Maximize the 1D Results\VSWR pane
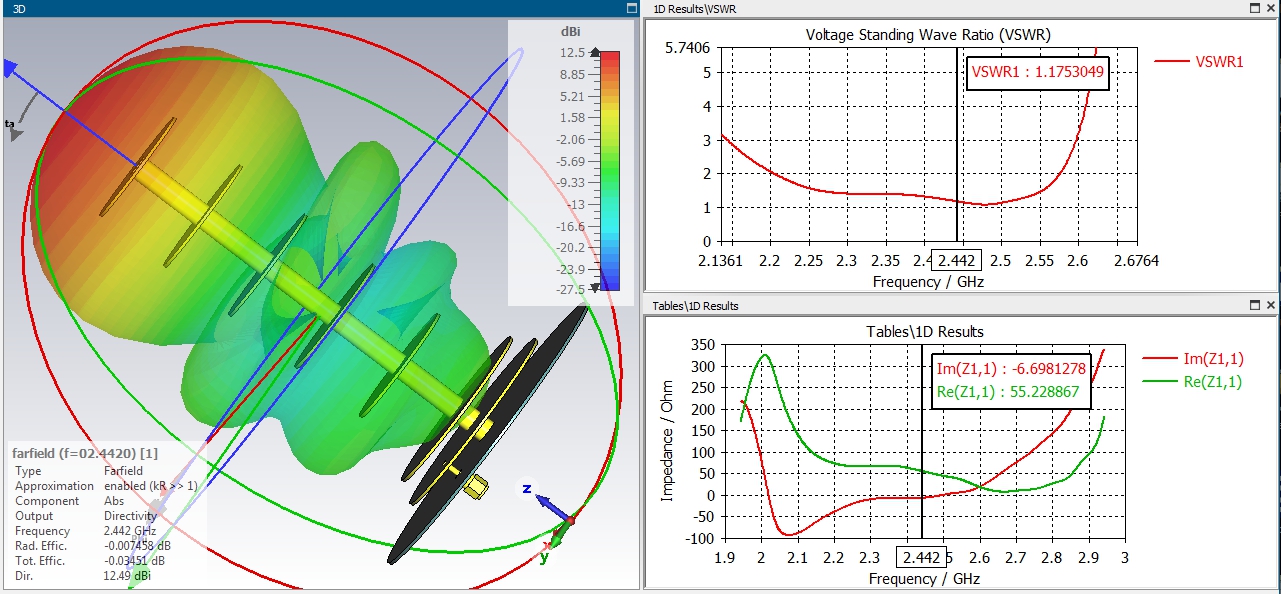 (1255, 8)
